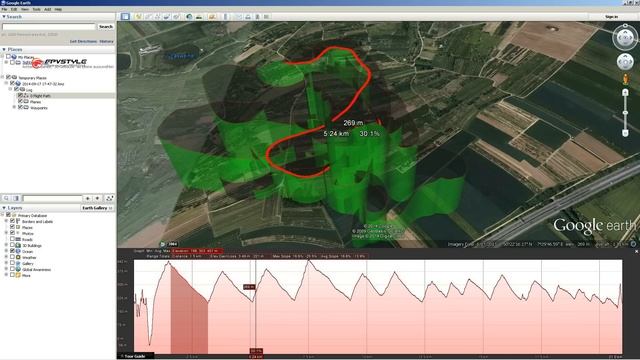
Task: Select the Add Polygon tool
Action: coord(148,17)
